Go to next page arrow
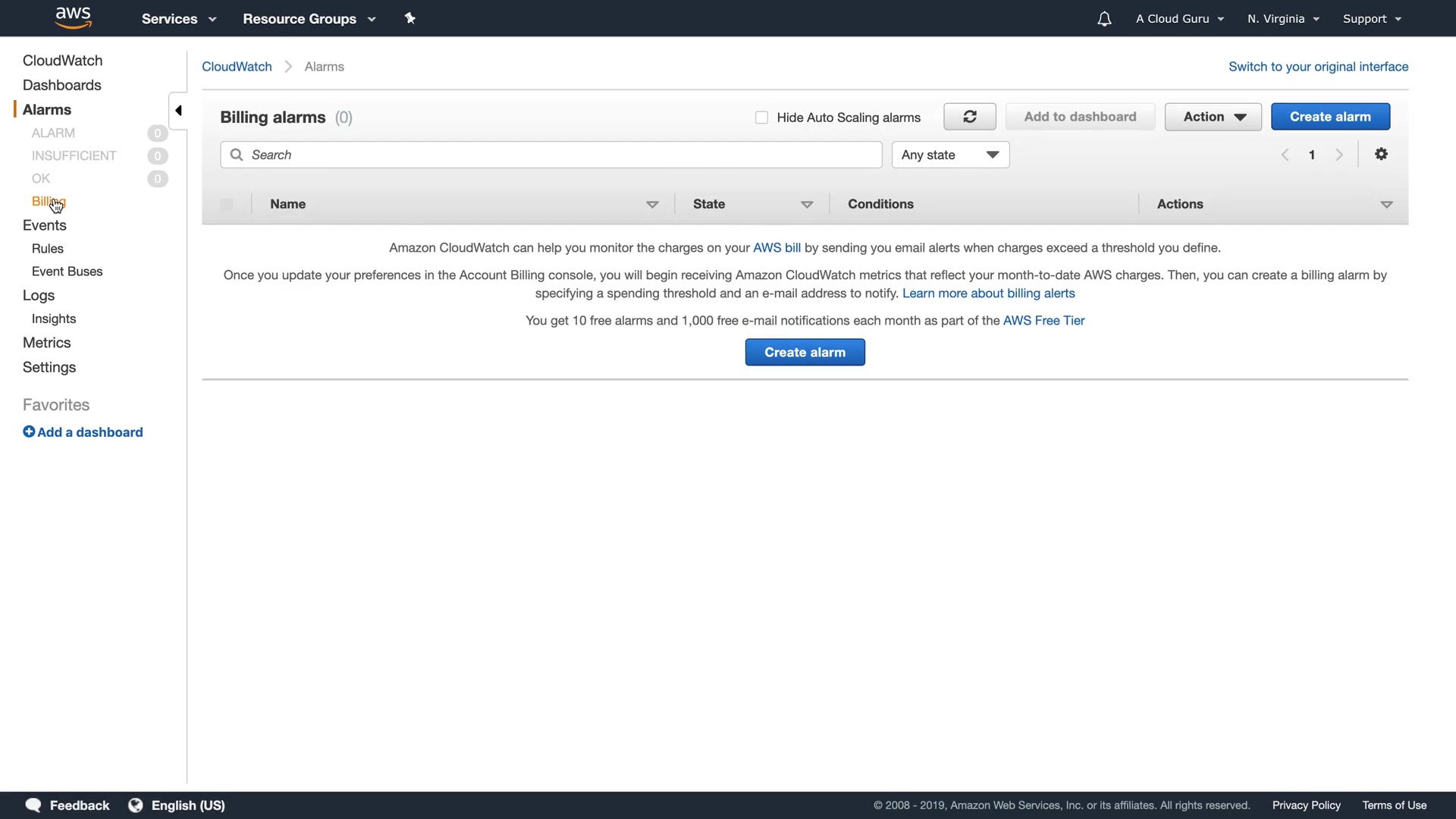This screenshot has height=819, width=1456. point(1339,155)
